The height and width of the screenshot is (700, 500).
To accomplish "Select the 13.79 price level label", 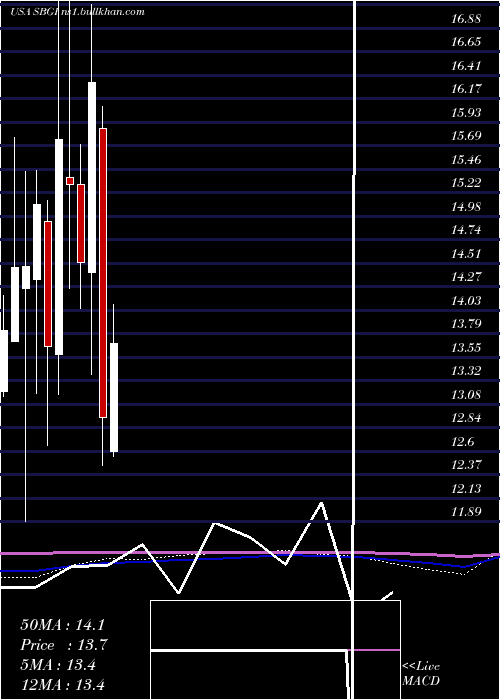I will coord(466,324).
